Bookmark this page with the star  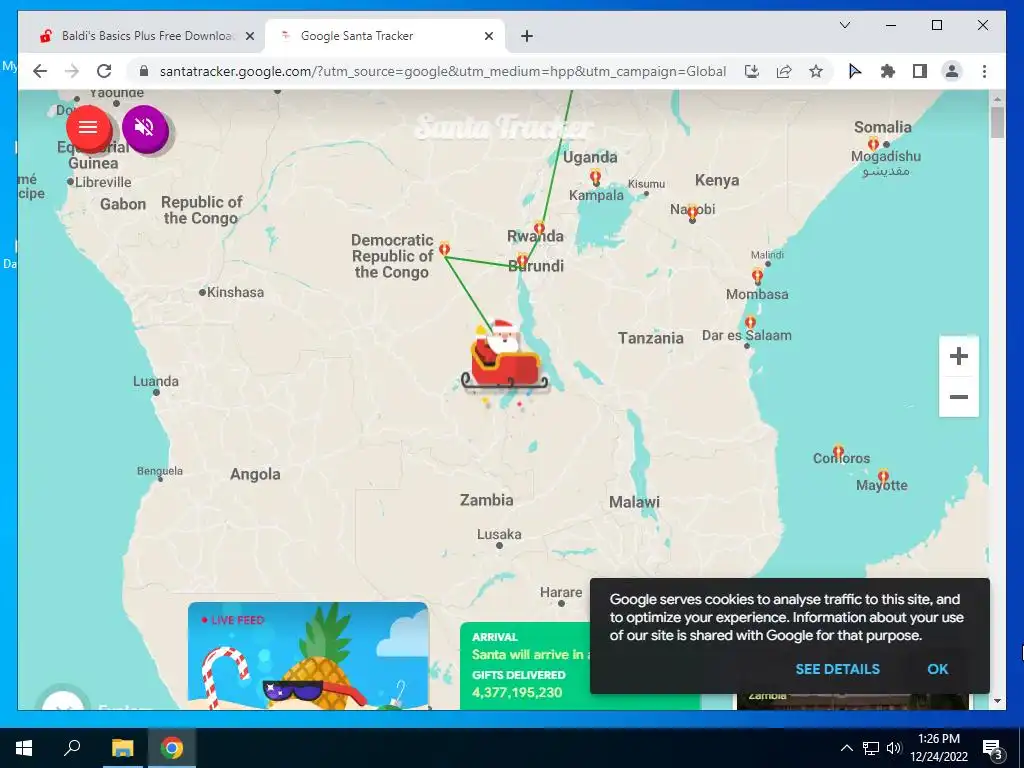pyautogui.click(x=816, y=71)
